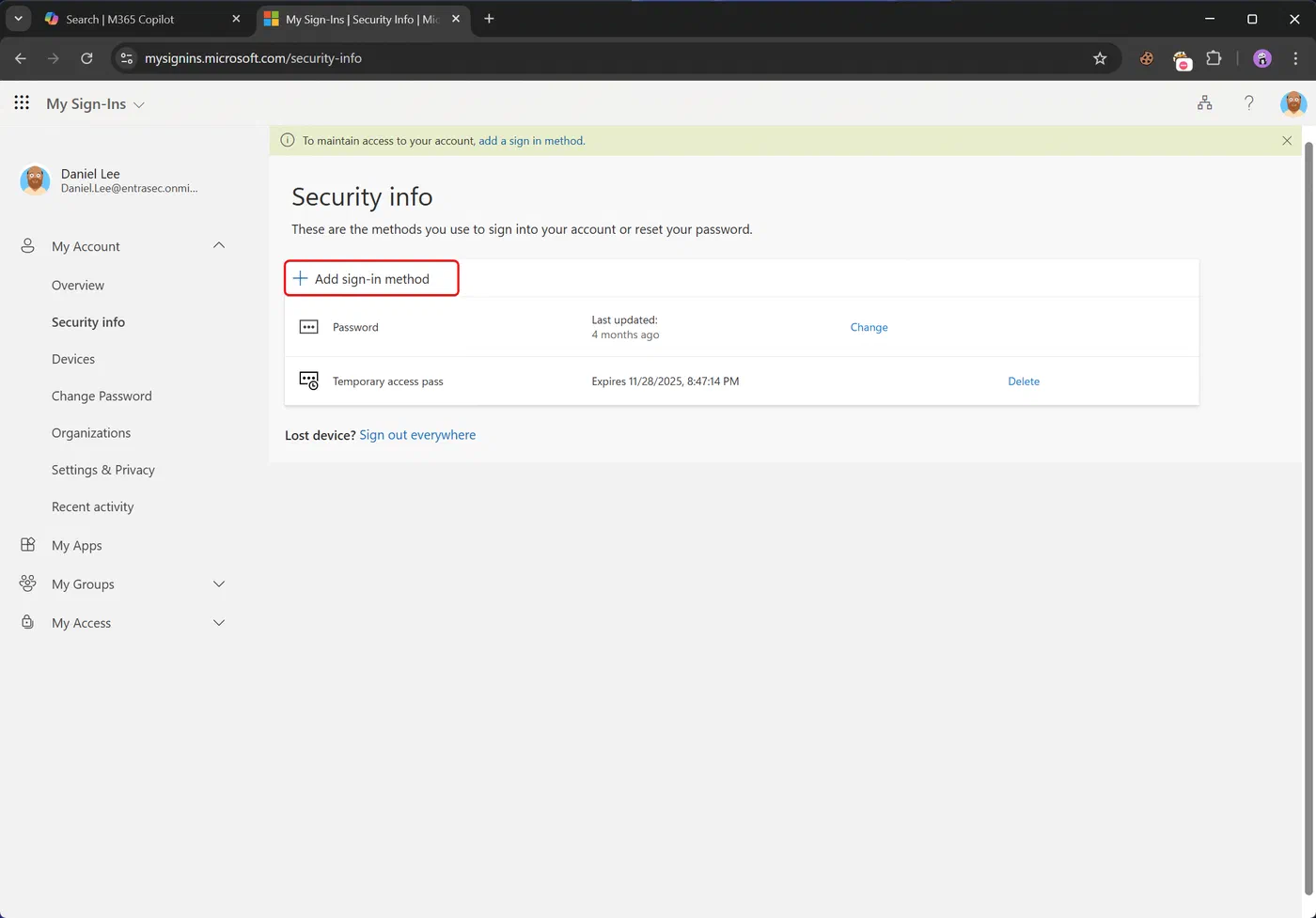Open the app launcher waffle icon
The image size is (1316, 918).
pyautogui.click(x=22, y=103)
